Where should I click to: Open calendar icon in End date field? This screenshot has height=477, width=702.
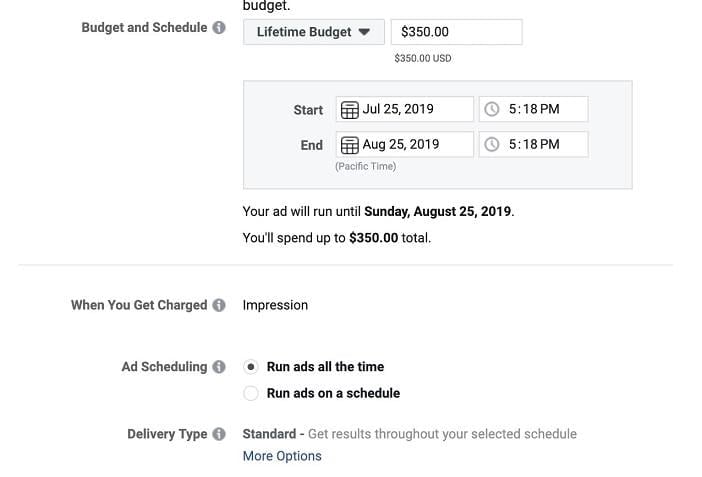(349, 144)
